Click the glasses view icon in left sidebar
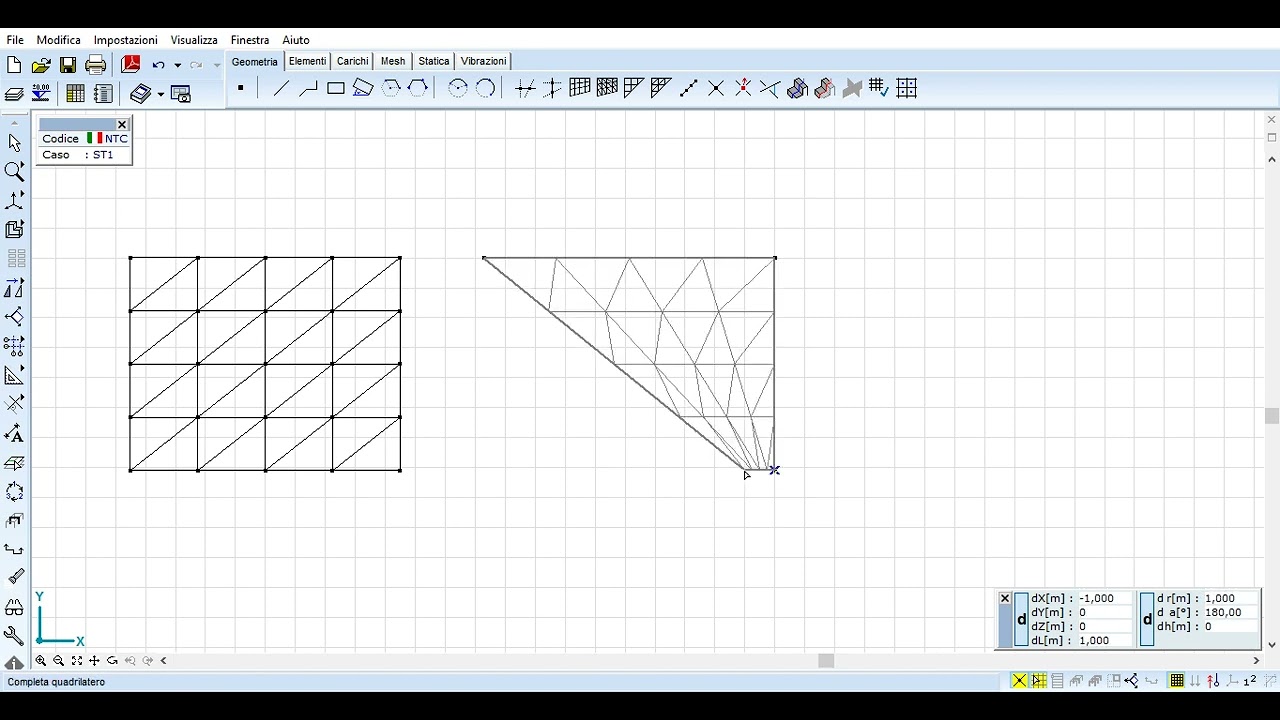This screenshot has height=720, width=1280. click(x=14, y=607)
